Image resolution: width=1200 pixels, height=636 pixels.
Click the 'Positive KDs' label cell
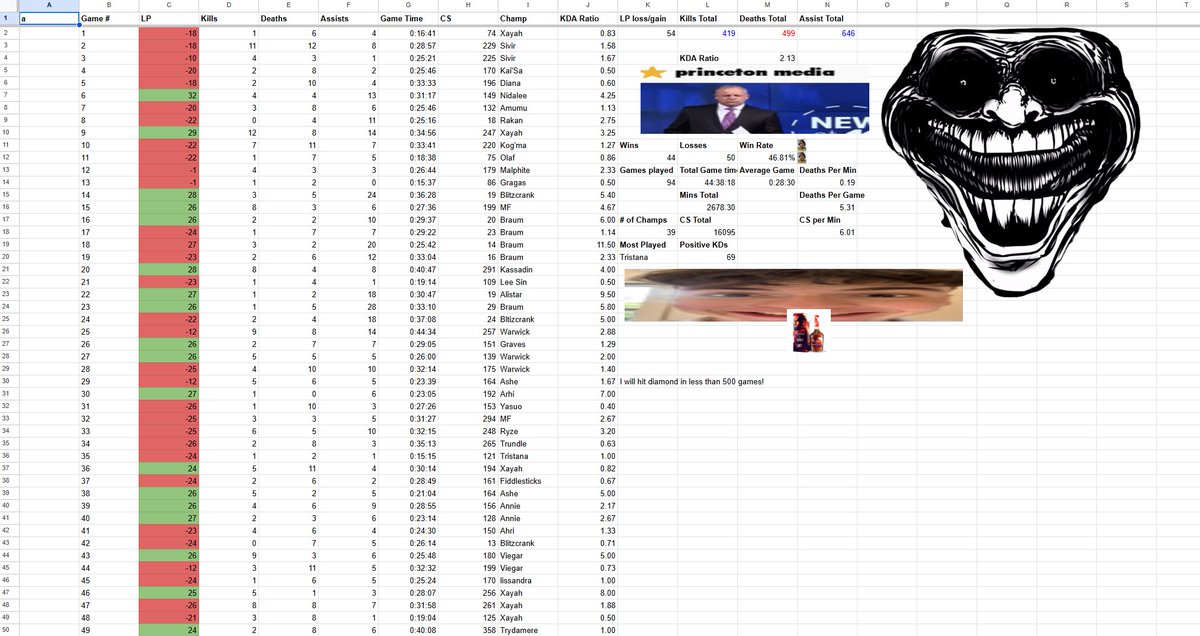click(707, 244)
